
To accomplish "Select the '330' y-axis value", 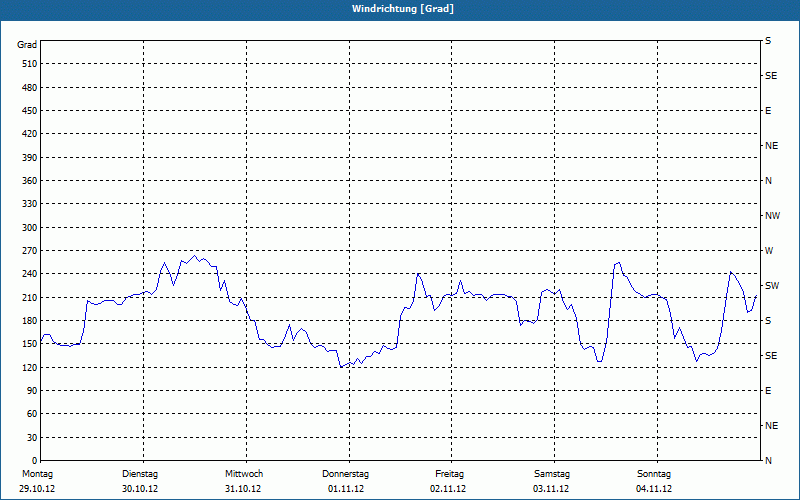I will point(29,204).
